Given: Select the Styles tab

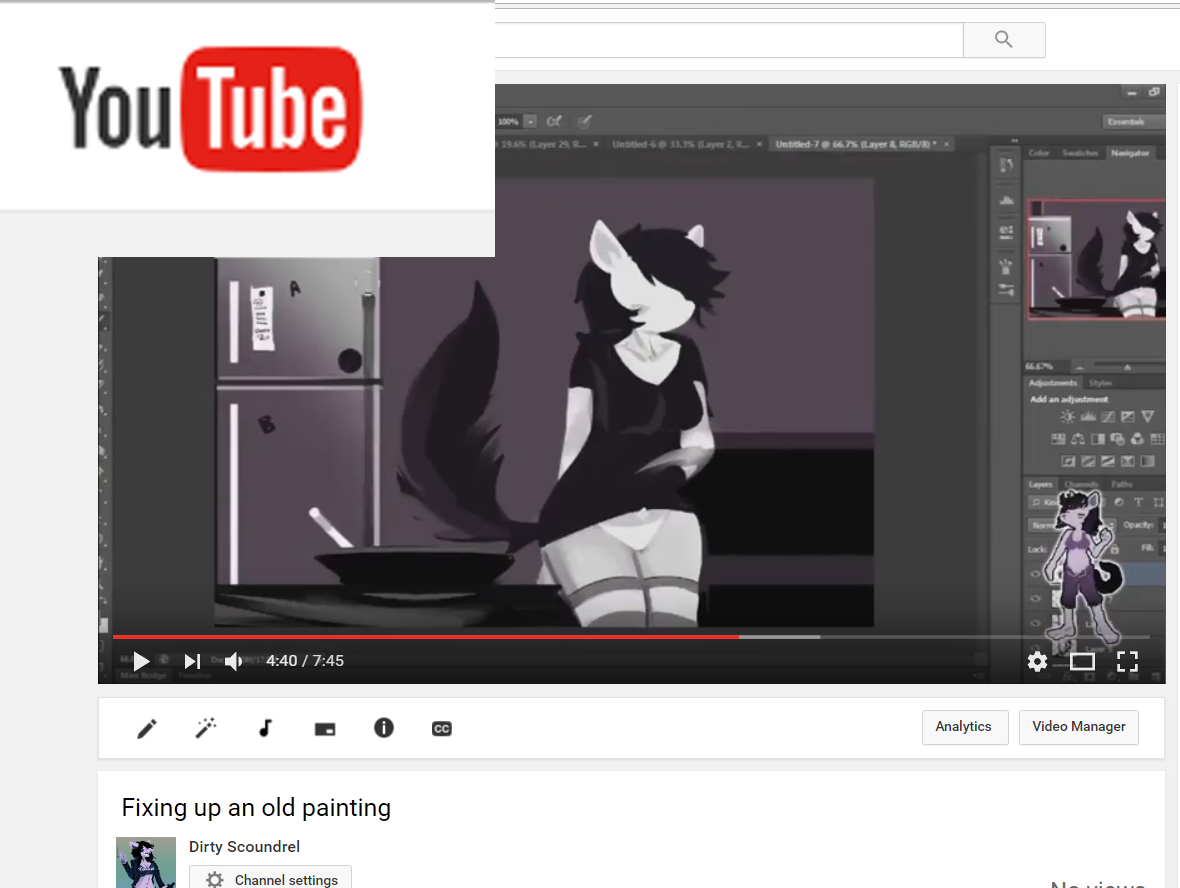Looking at the screenshot, I should pyautogui.click(x=1100, y=383).
